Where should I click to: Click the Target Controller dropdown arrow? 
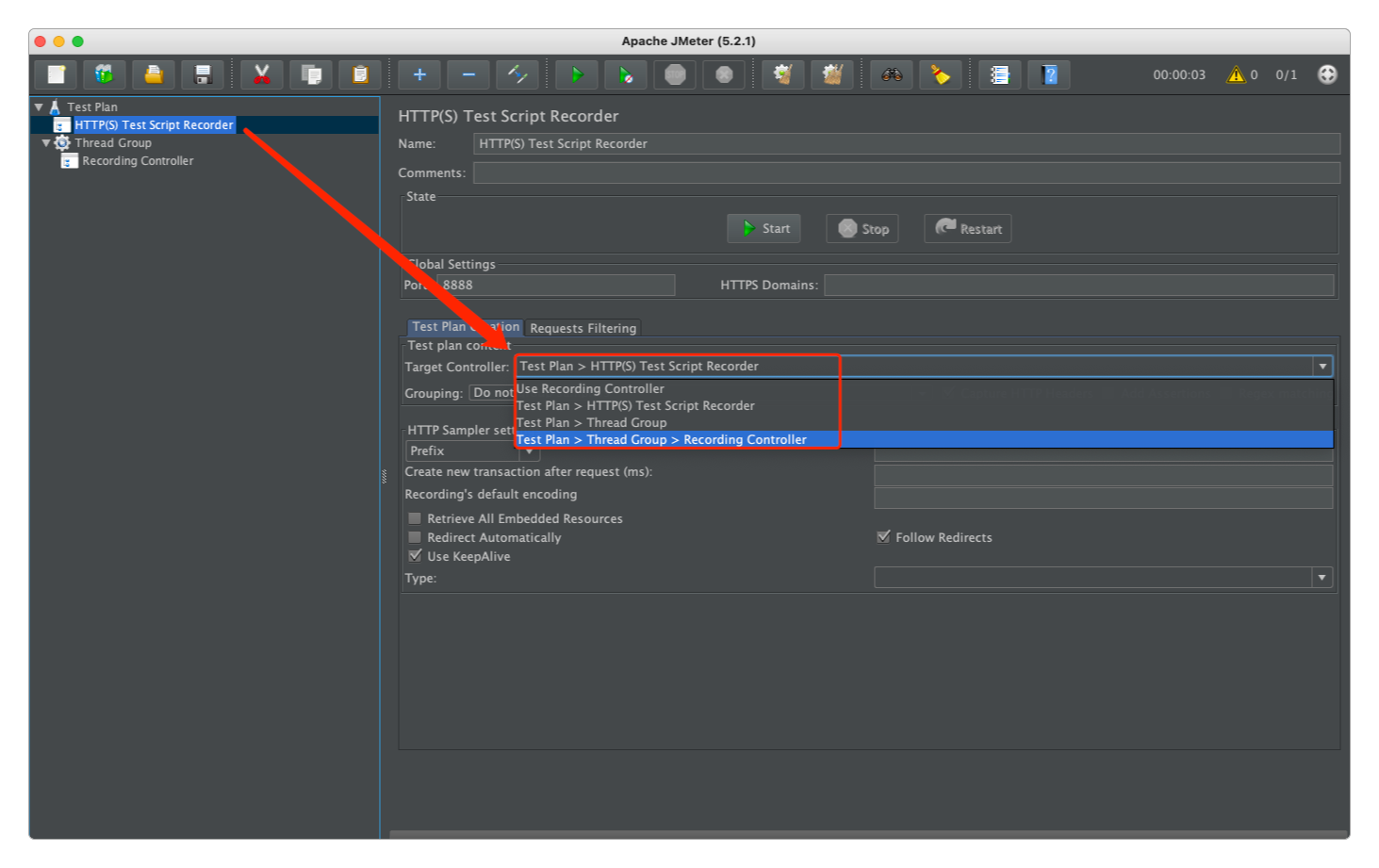(1322, 366)
